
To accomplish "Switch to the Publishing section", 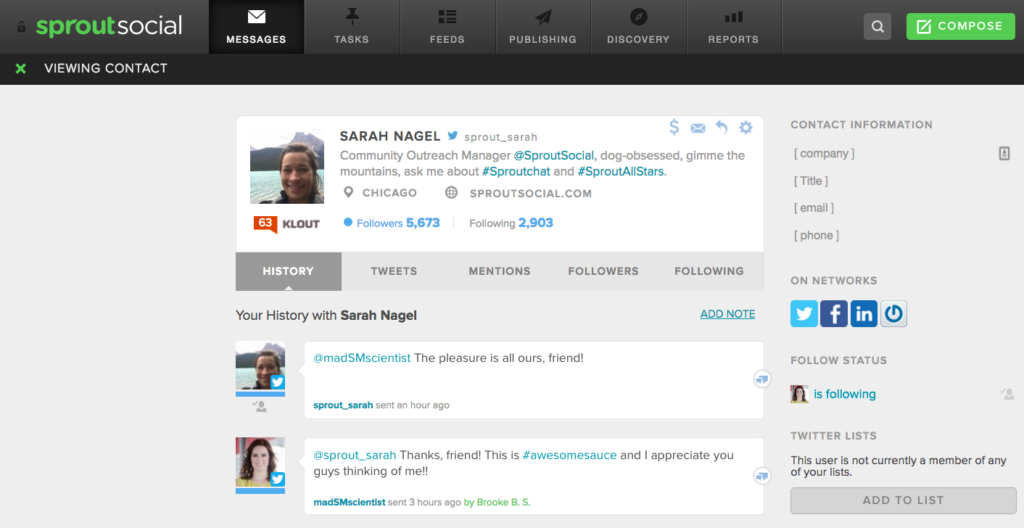I will tap(543, 27).
